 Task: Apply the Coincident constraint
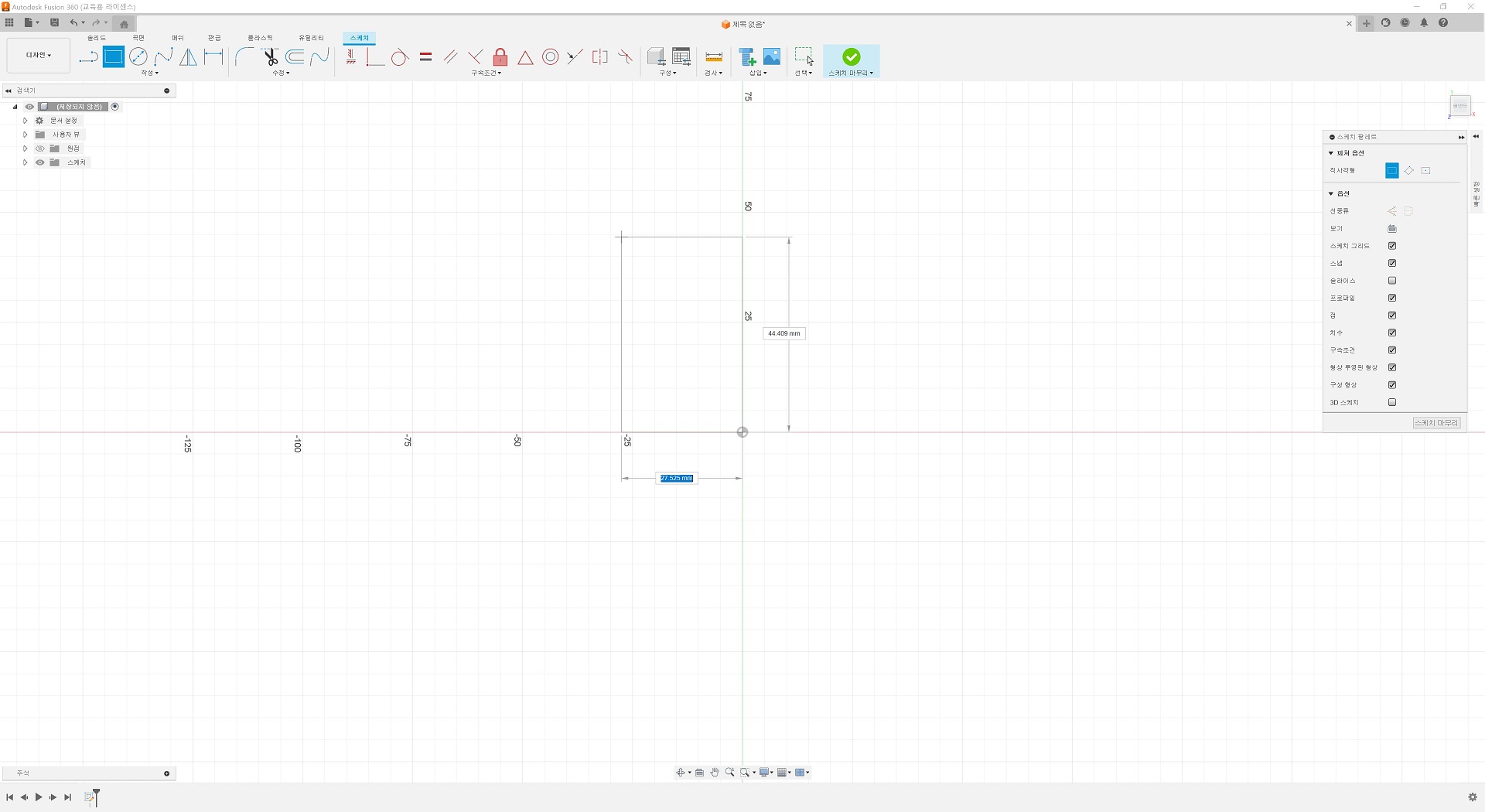375,57
